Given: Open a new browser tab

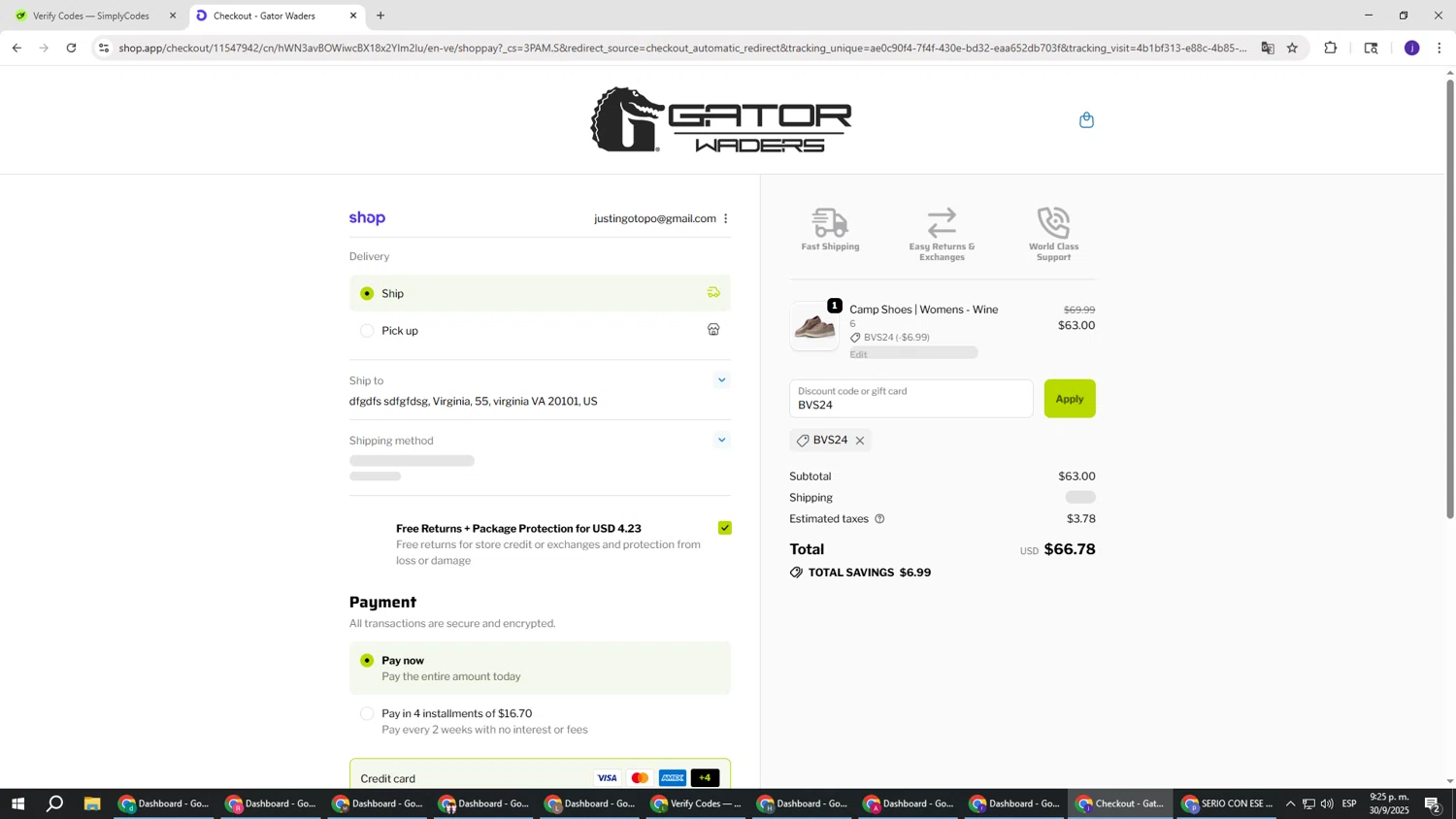Looking at the screenshot, I should [x=381, y=16].
